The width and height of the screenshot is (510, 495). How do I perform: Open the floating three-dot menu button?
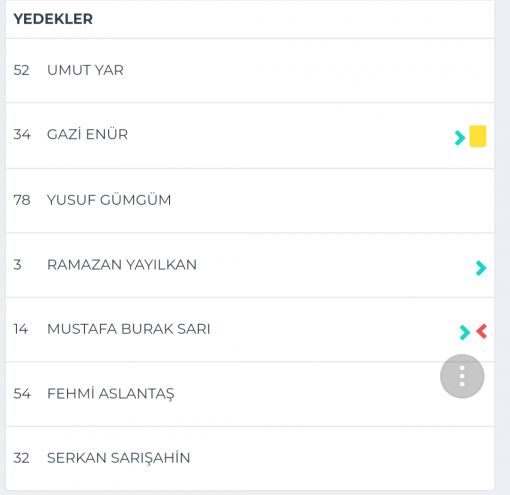[462, 376]
